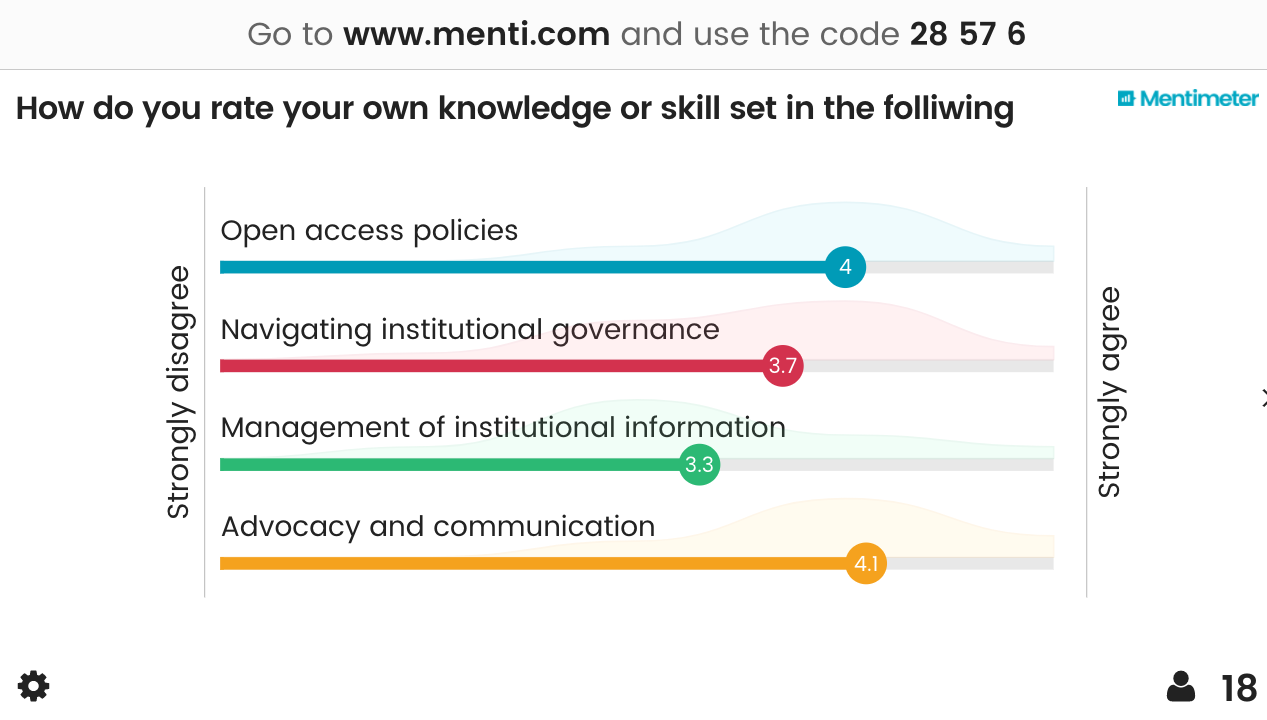This screenshot has width=1267, height=720.
Task: Click the www.menti.com address text
Action: coord(476,35)
